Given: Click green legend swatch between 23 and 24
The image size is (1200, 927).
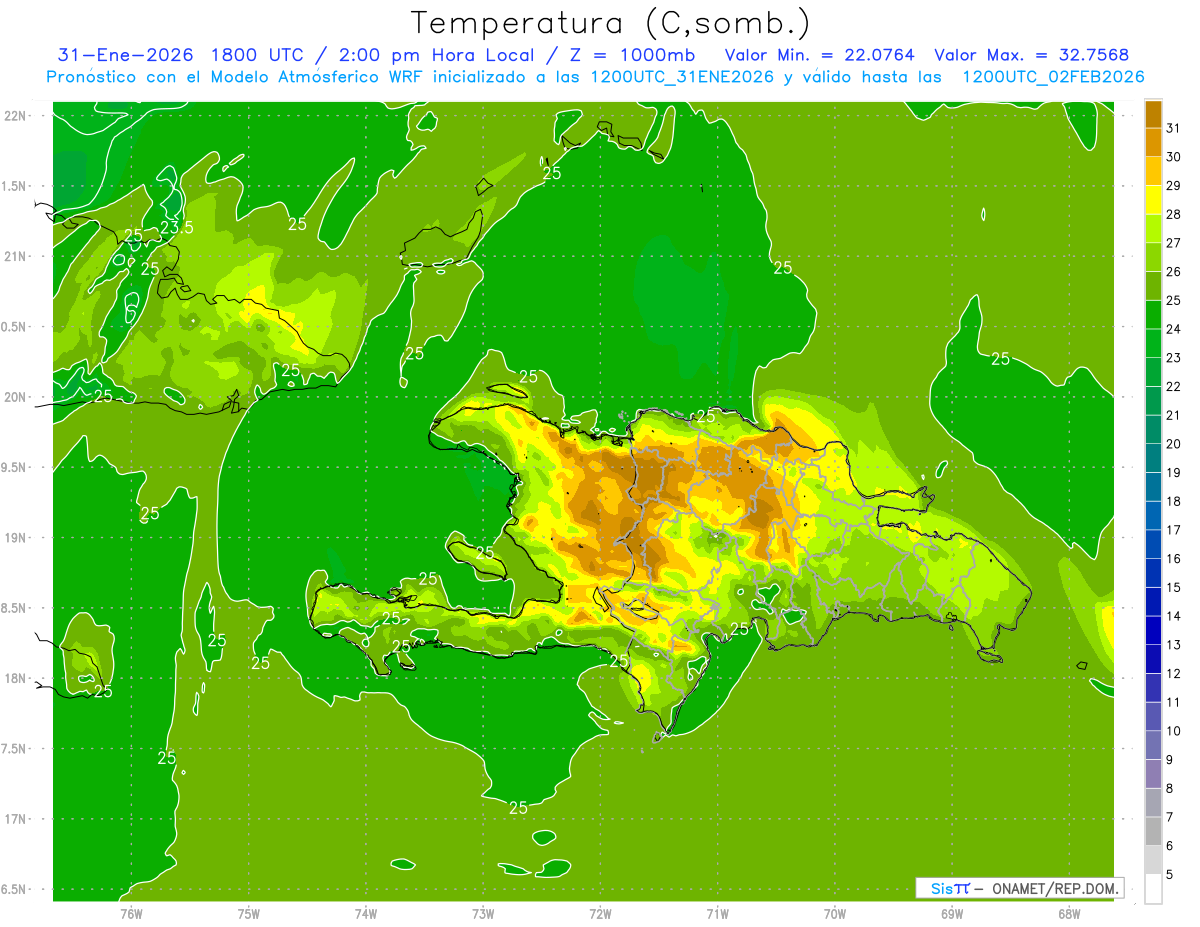Looking at the screenshot, I should tap(1153, 343).
